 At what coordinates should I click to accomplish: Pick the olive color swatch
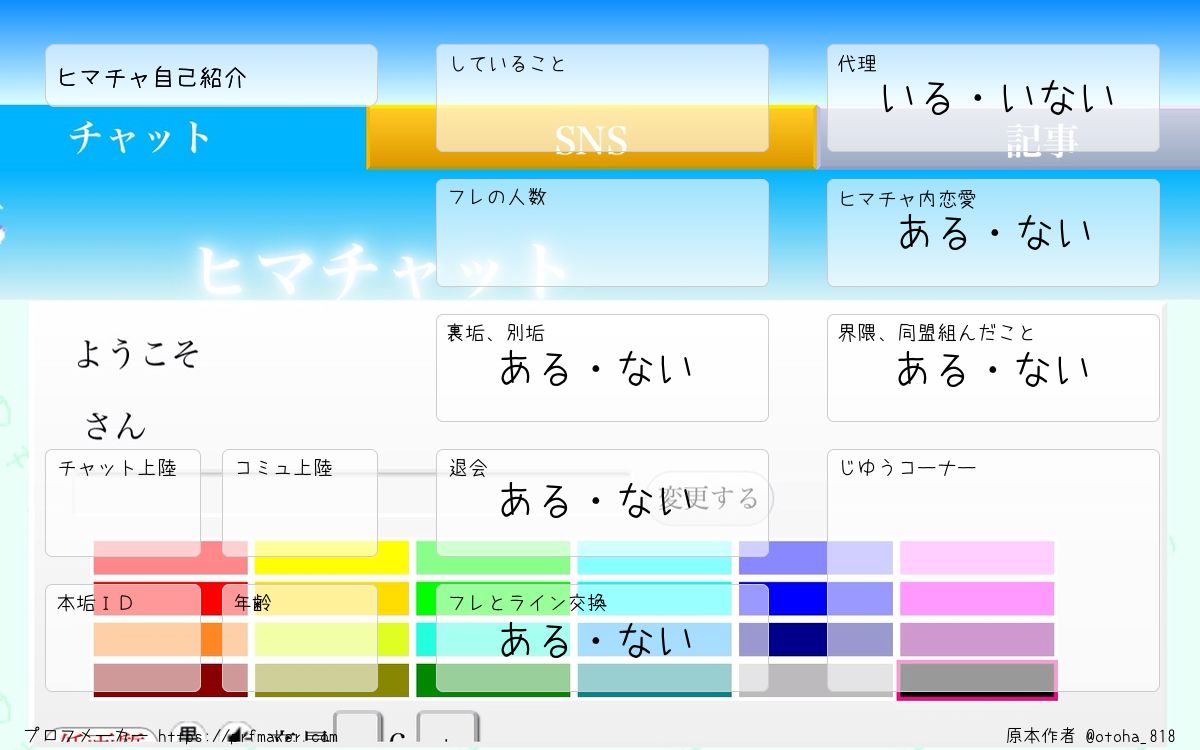(x=332, y=680)
